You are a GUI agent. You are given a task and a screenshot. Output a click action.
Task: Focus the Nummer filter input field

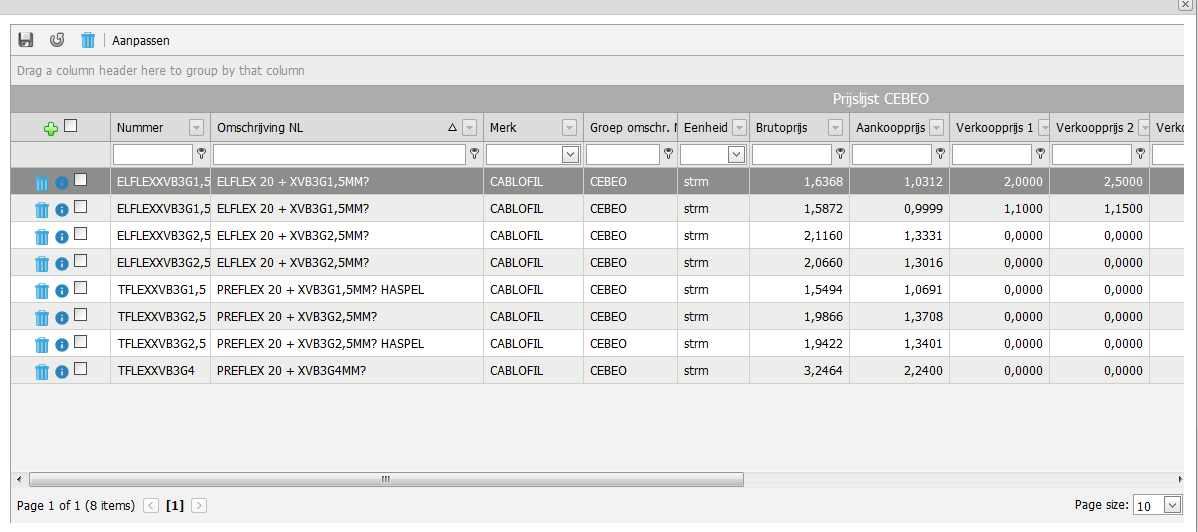153,154
